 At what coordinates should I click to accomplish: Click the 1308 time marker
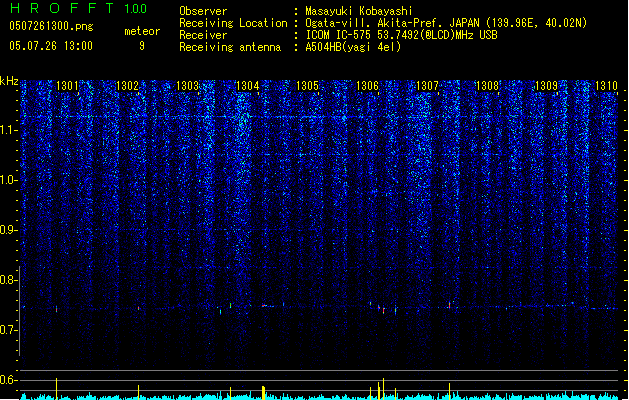pos(487,86)
